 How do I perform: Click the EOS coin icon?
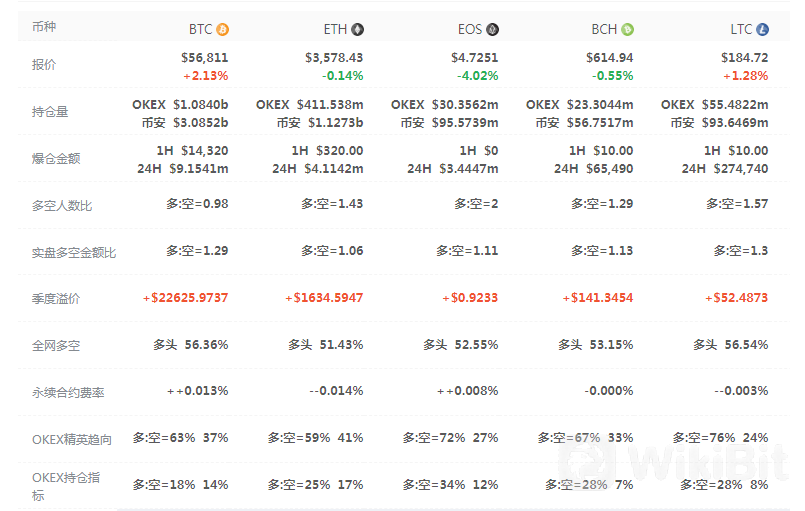point(493,29)
